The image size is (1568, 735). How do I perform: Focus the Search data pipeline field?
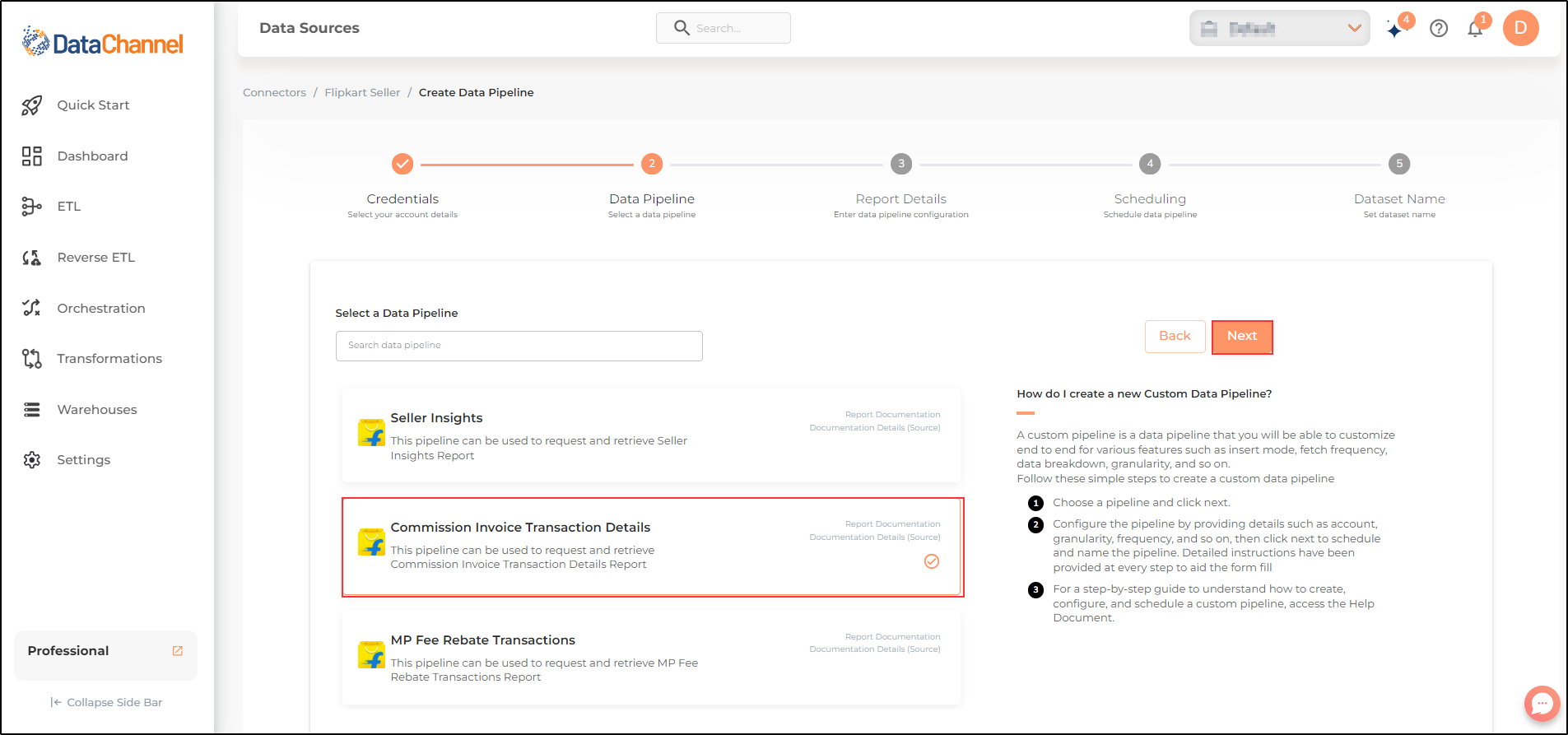(519, 346)
